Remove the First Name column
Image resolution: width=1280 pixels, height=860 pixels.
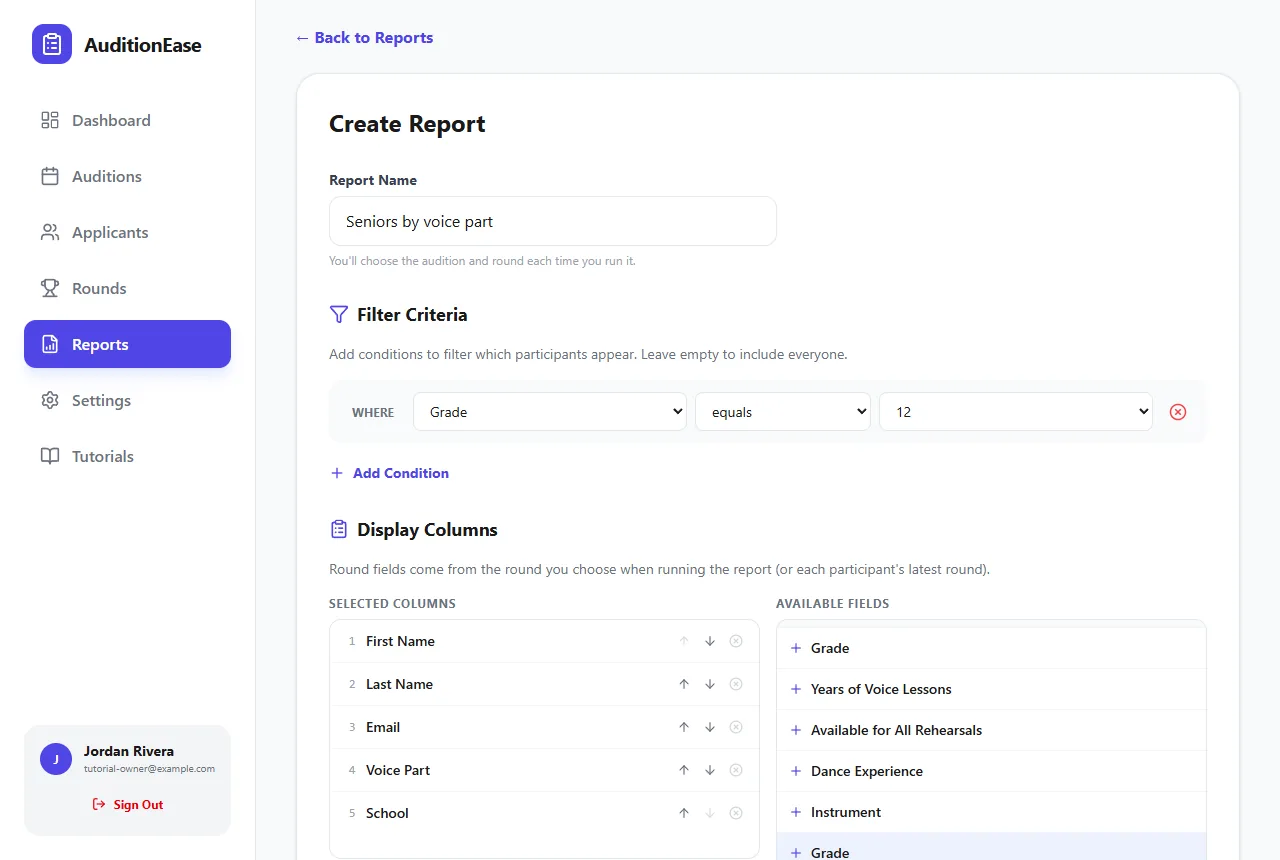click(736, 641)
